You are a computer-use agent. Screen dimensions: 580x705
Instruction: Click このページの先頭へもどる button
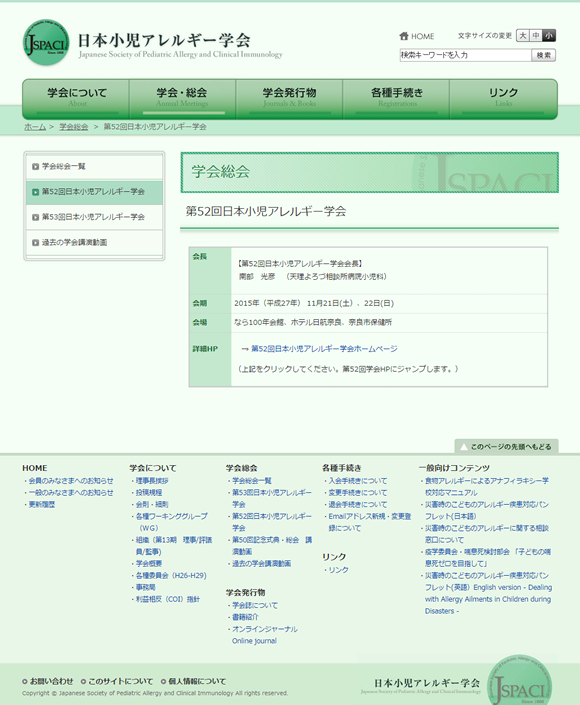[506, 446]
